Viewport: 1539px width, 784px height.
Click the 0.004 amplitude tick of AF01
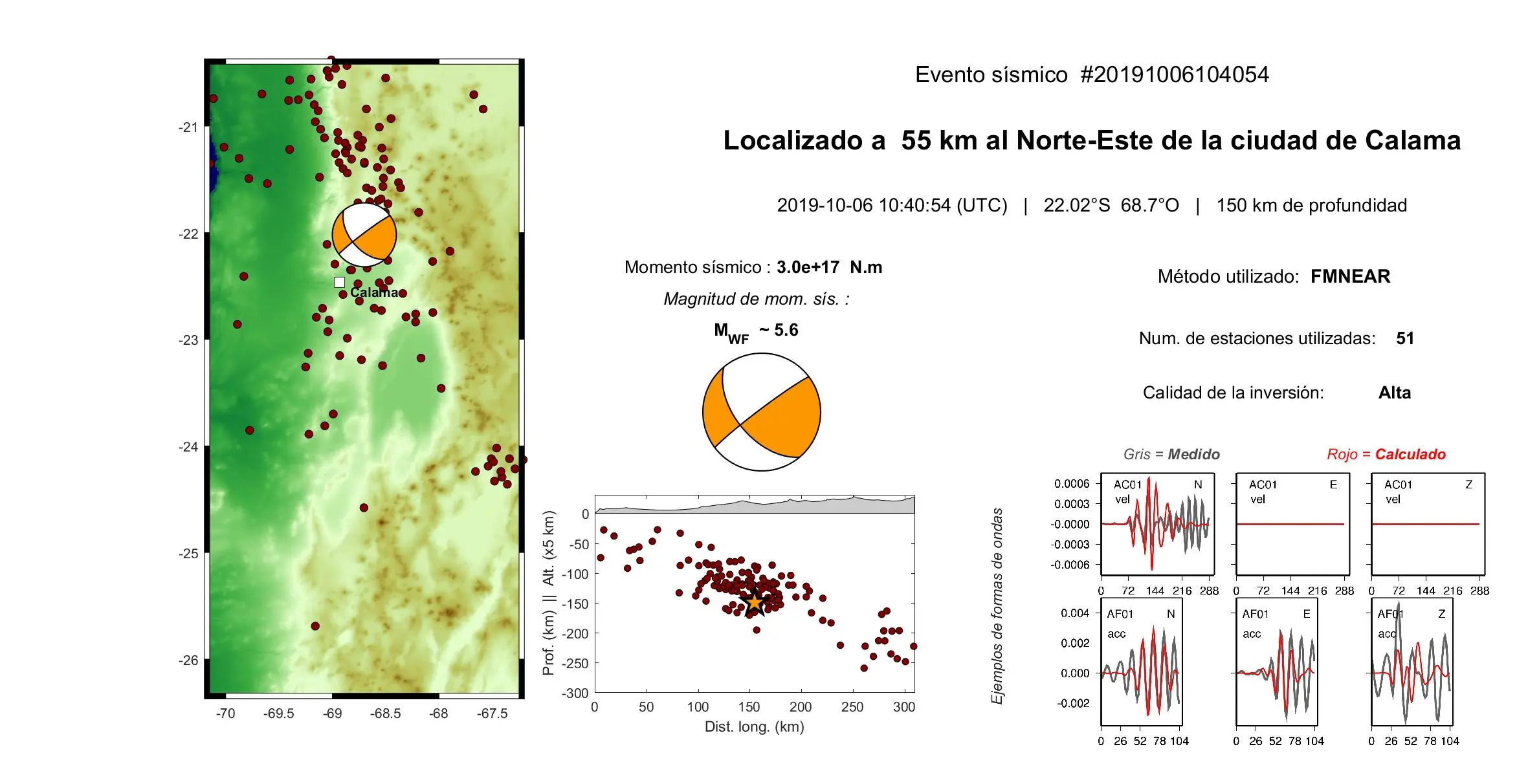pyautogui.click(x=1075, y=613)
